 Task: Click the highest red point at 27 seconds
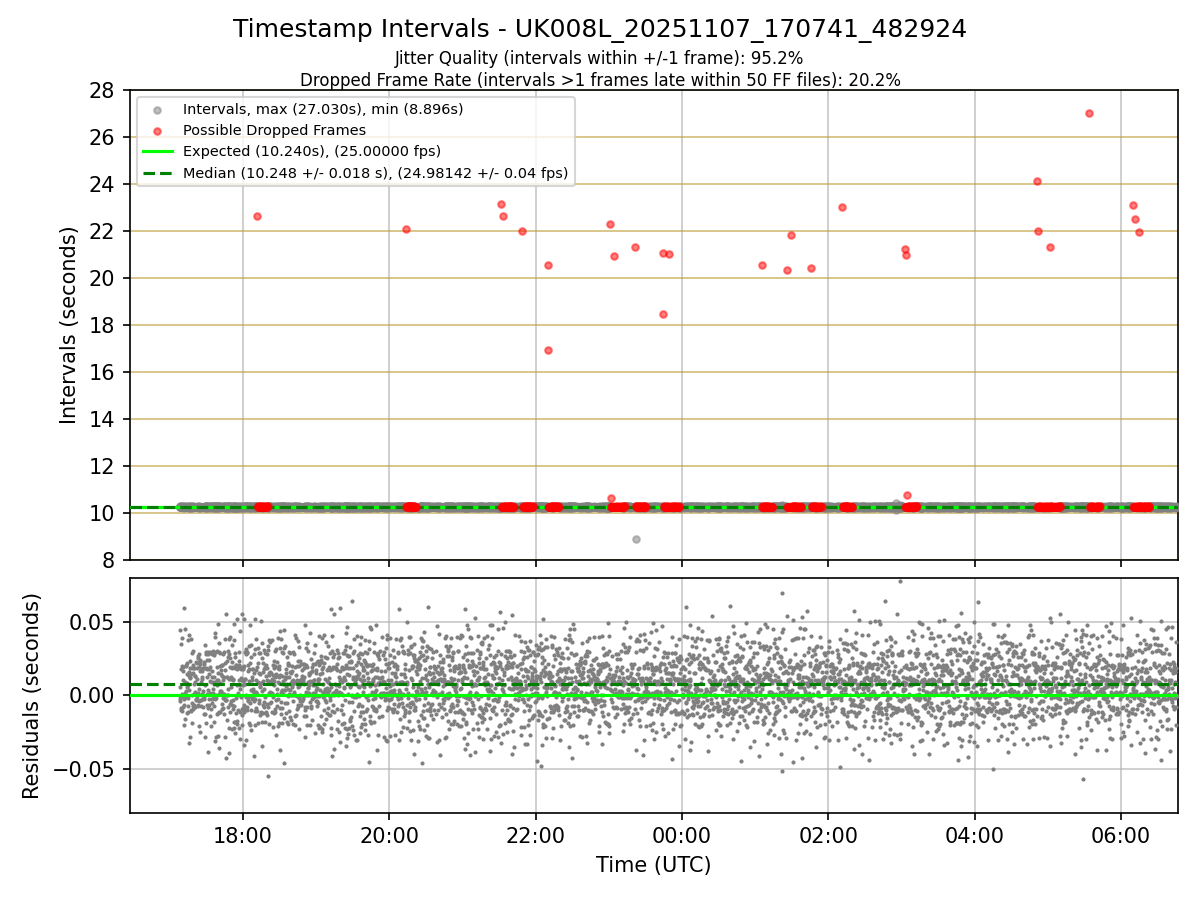click(1089, 113)
